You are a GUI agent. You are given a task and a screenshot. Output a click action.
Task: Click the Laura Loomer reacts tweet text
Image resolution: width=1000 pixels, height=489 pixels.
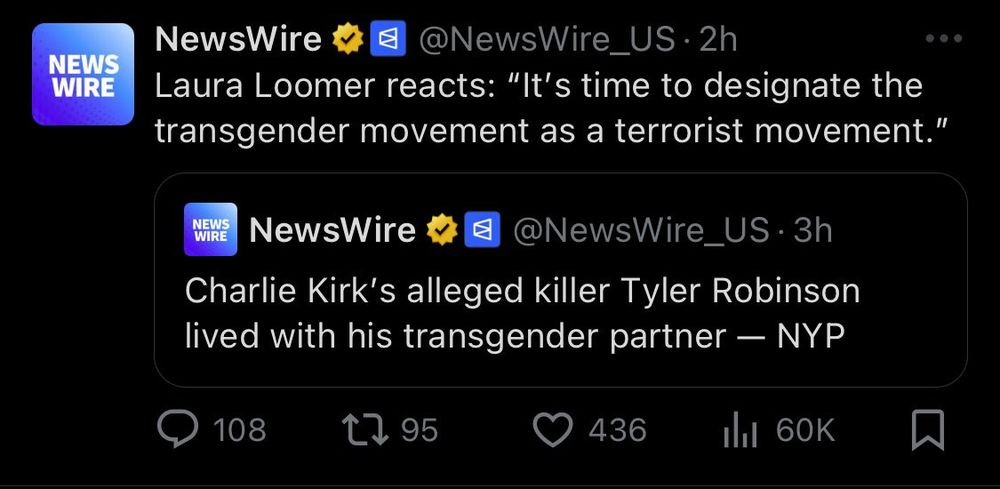pos(538,108)
